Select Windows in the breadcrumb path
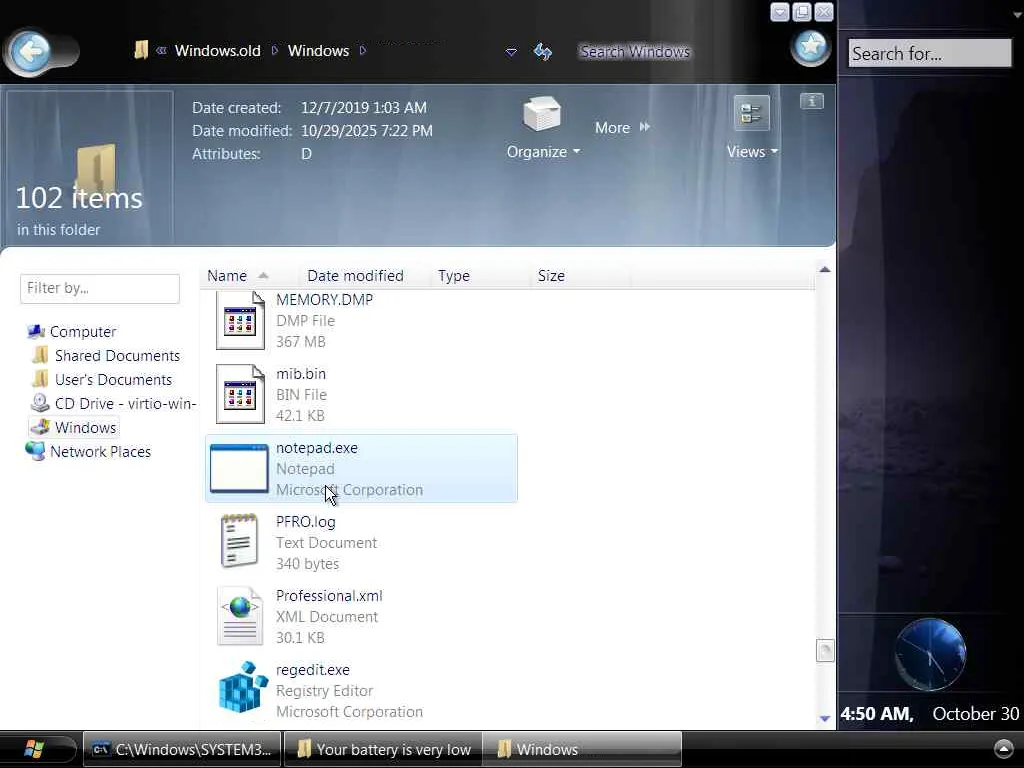The width and height of the screenshot is (1024, 768). point(318,51)
